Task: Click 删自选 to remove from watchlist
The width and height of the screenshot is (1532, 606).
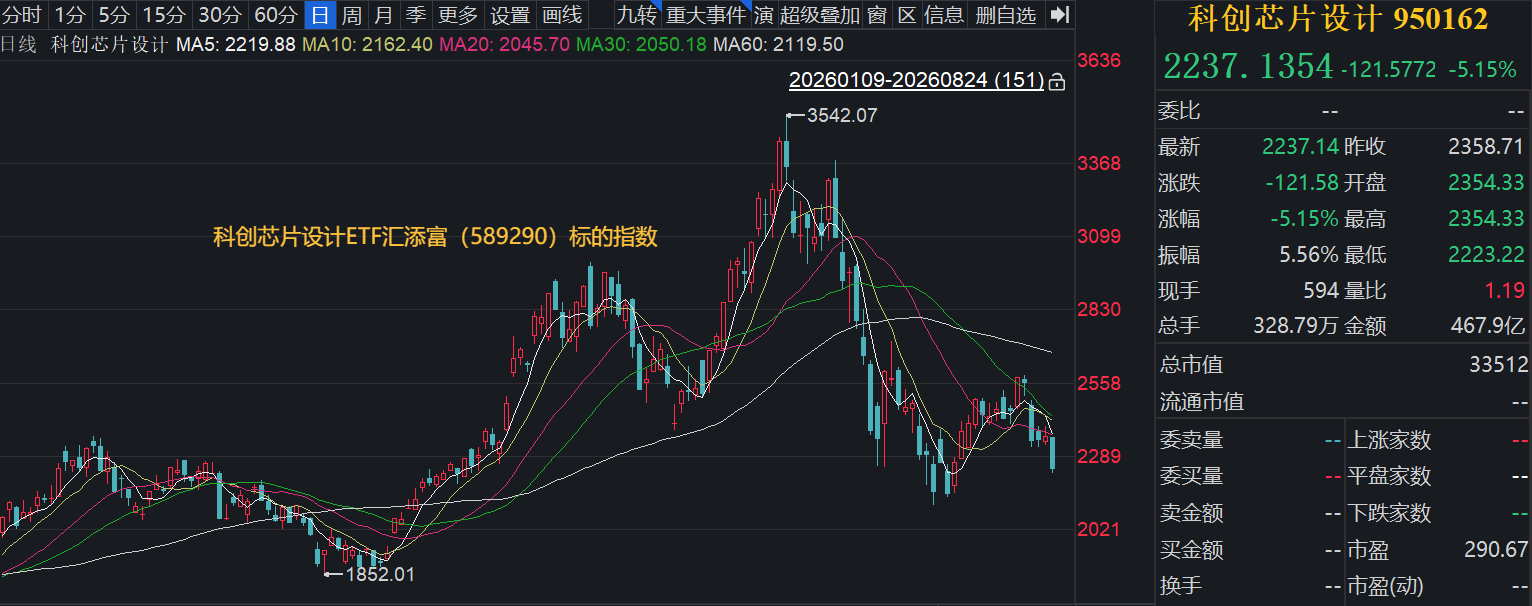Action: coord(1007,15)
